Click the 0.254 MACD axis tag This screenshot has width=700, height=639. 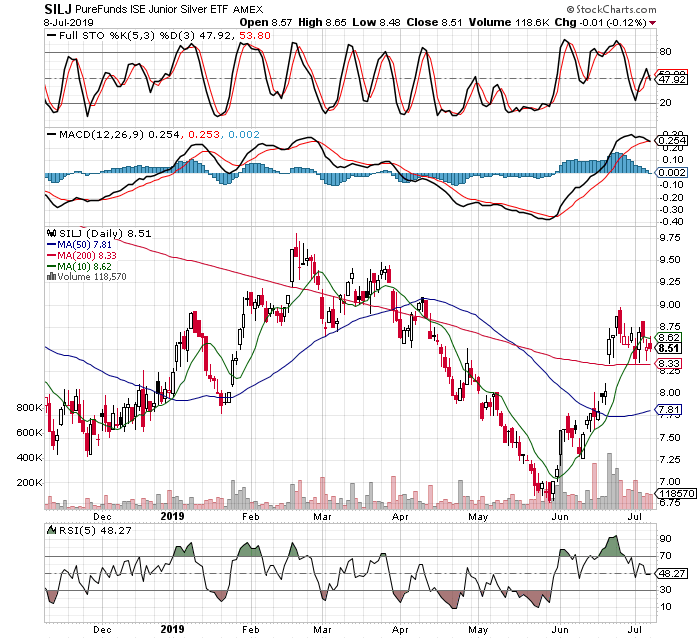(x=672, y=141)
